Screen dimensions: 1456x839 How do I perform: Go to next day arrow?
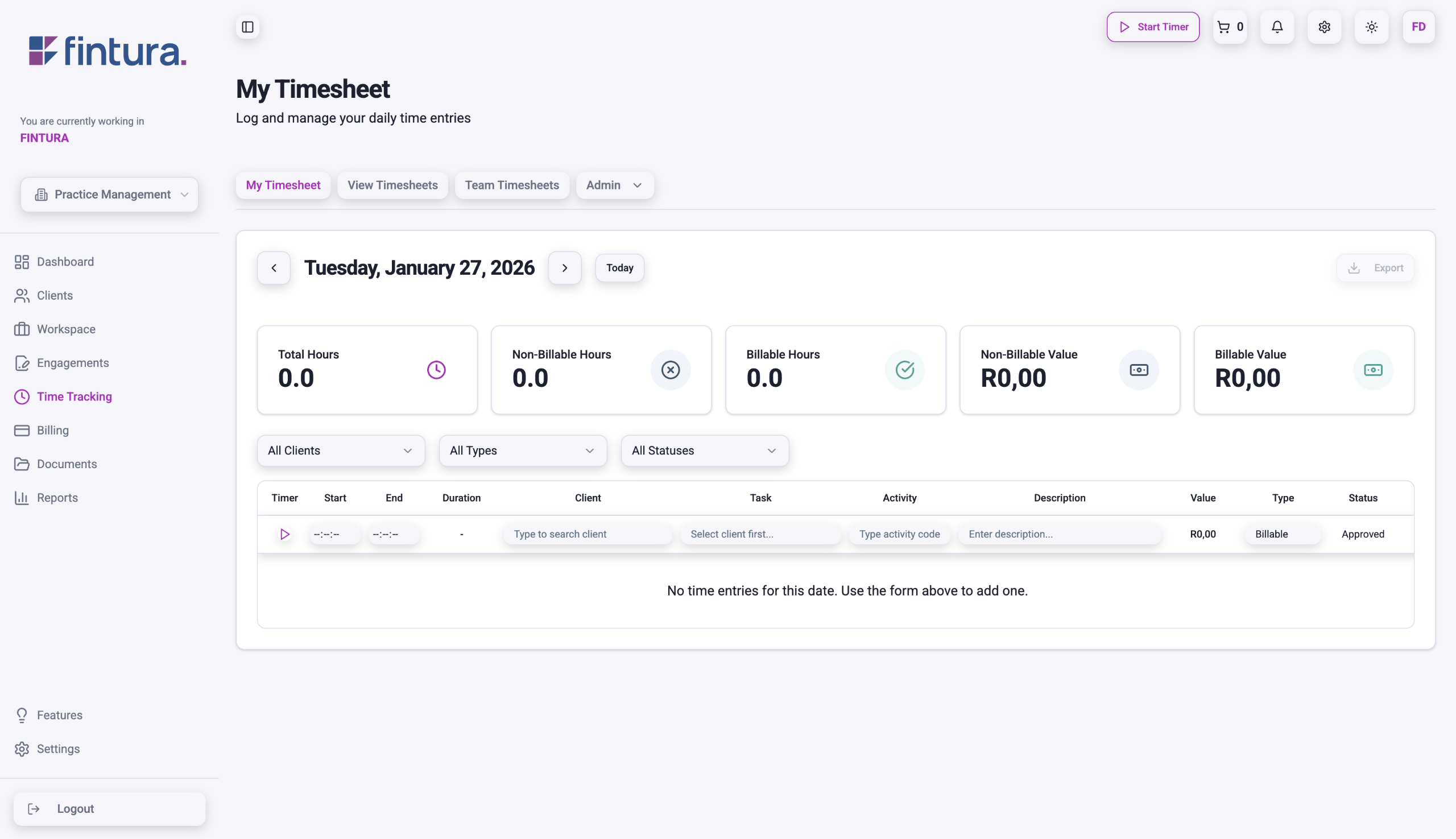coord(565,268)
